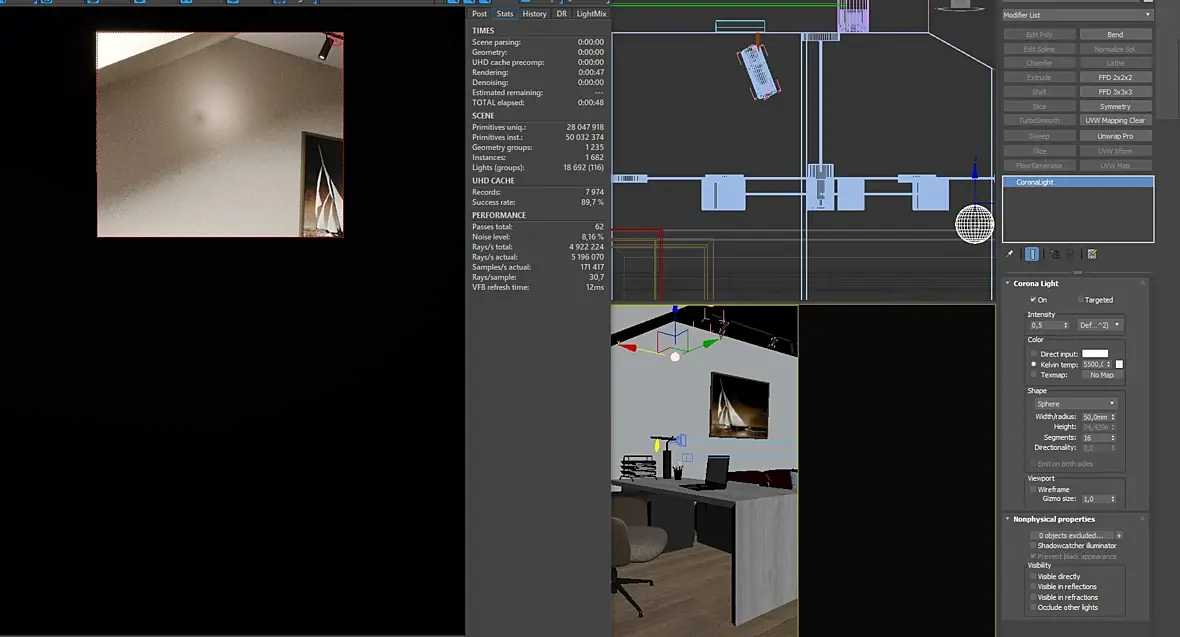The width and height of the screenshot is (1180, 637).
Task: Pin the modifier stack with the pin icon
Action: pos(1009,254)
